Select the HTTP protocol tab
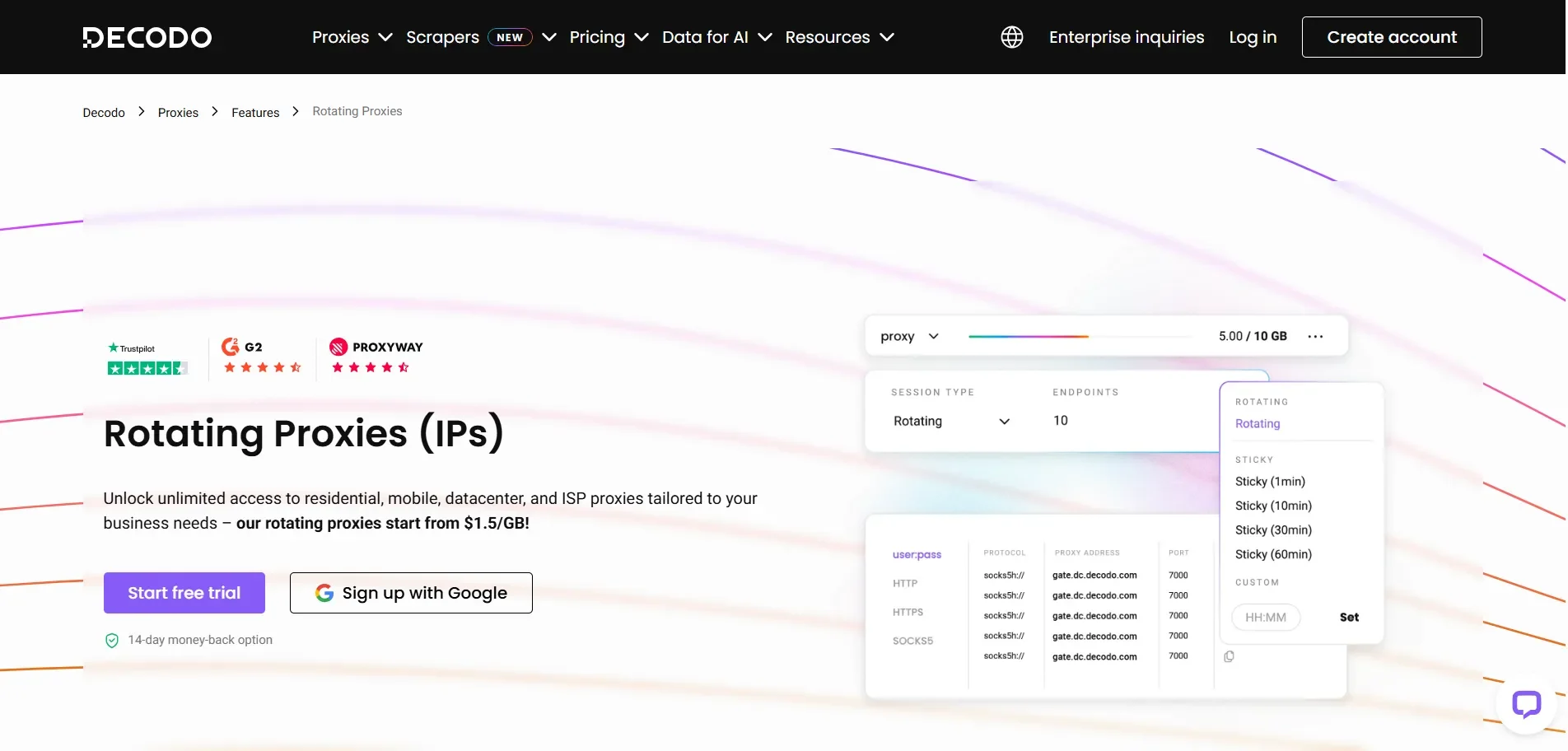 coord(905,583)
